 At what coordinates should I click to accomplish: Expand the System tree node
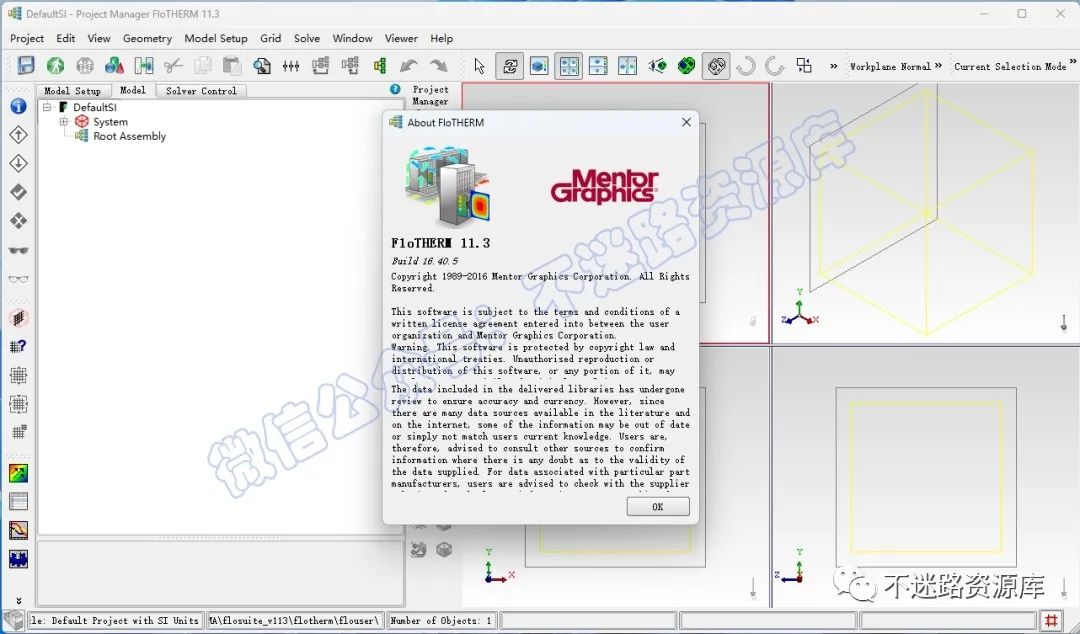click(x=63, y=121)
